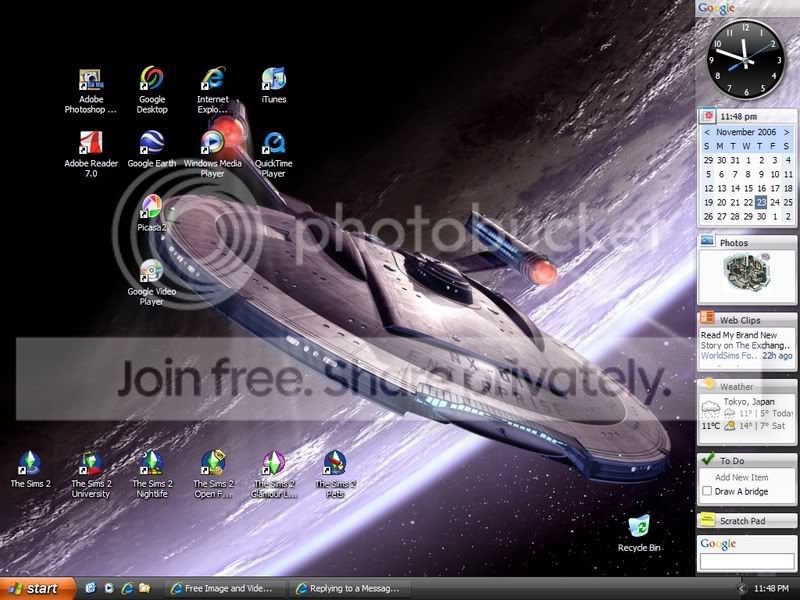
Task: Click the Google logo atop the sidebar
Action: point(716,8)
